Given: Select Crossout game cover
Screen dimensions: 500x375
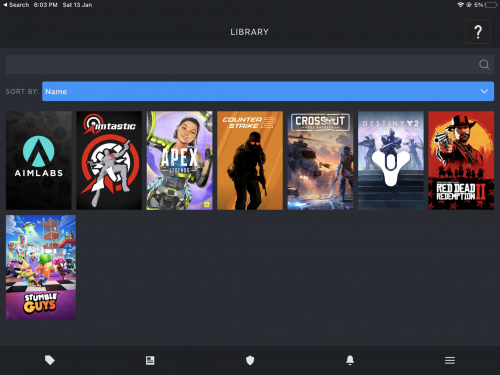Looking at the screenshot, I should pyautogui.click(x=320, y=160).
